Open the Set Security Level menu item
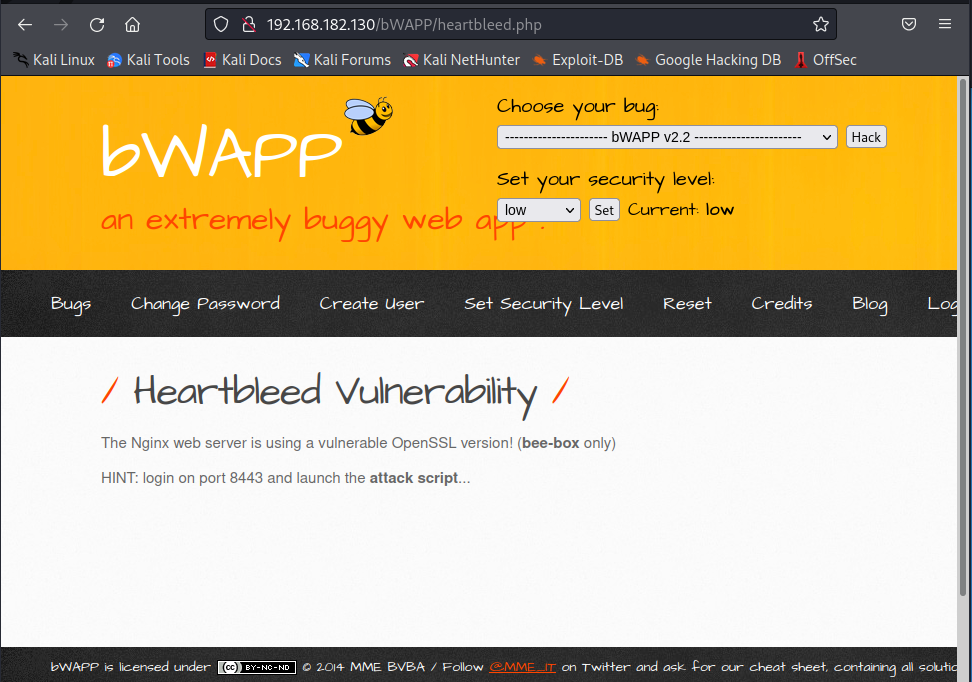 (544, 304)
